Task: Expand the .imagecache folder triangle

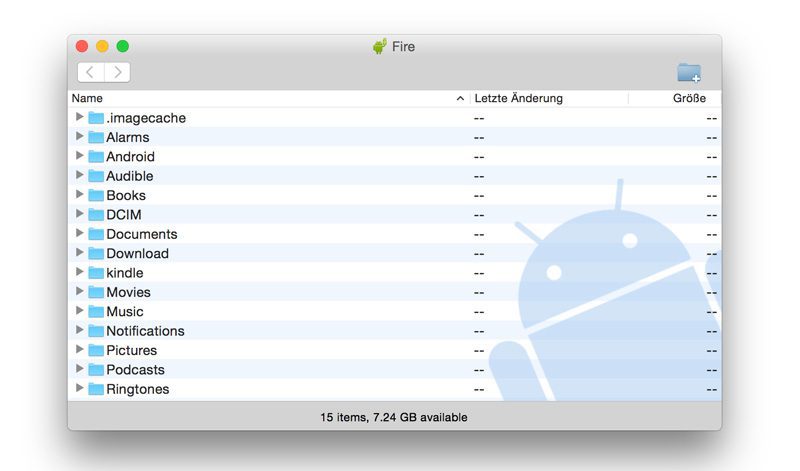Action: coord(79,117)
